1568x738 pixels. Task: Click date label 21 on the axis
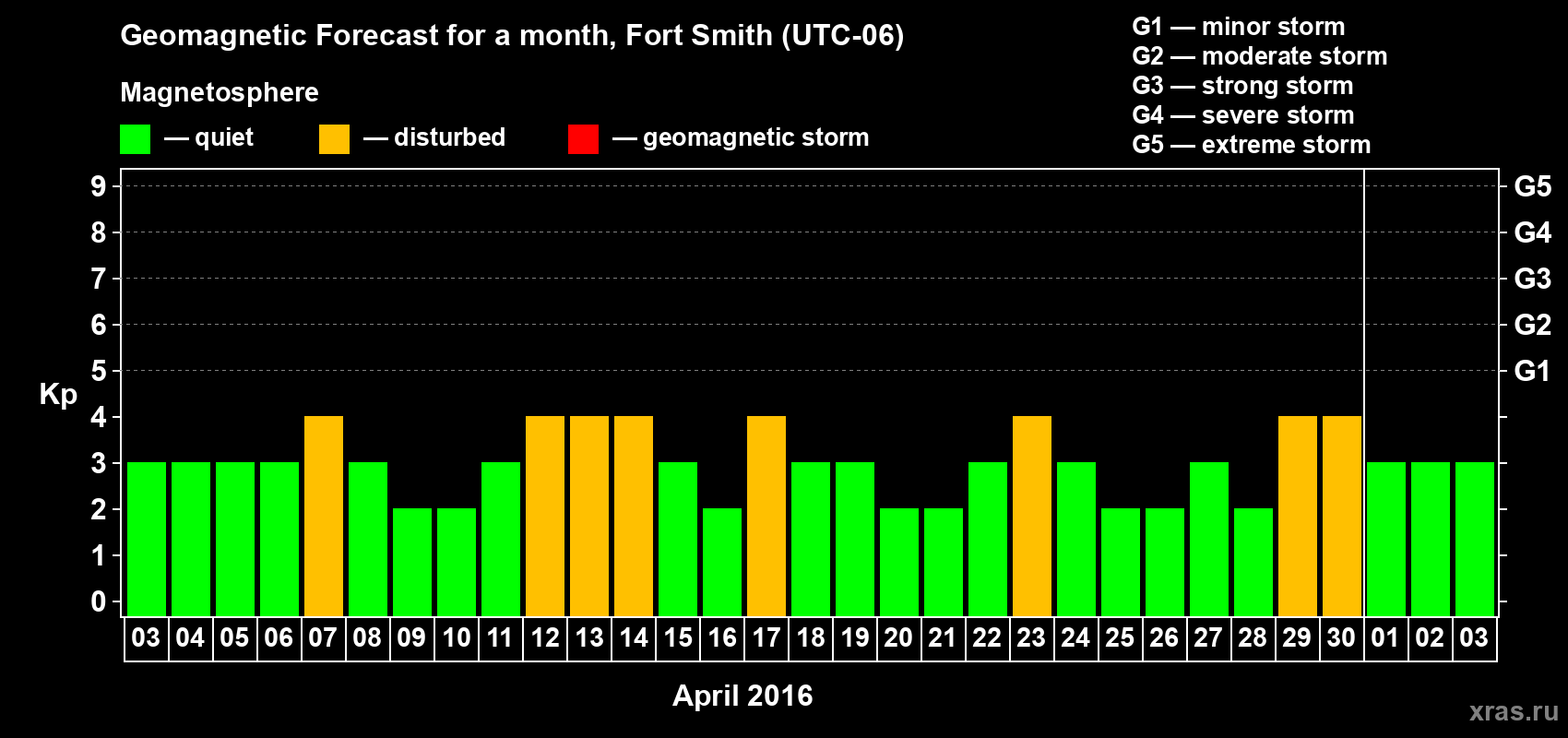click(x=942, y=638)
